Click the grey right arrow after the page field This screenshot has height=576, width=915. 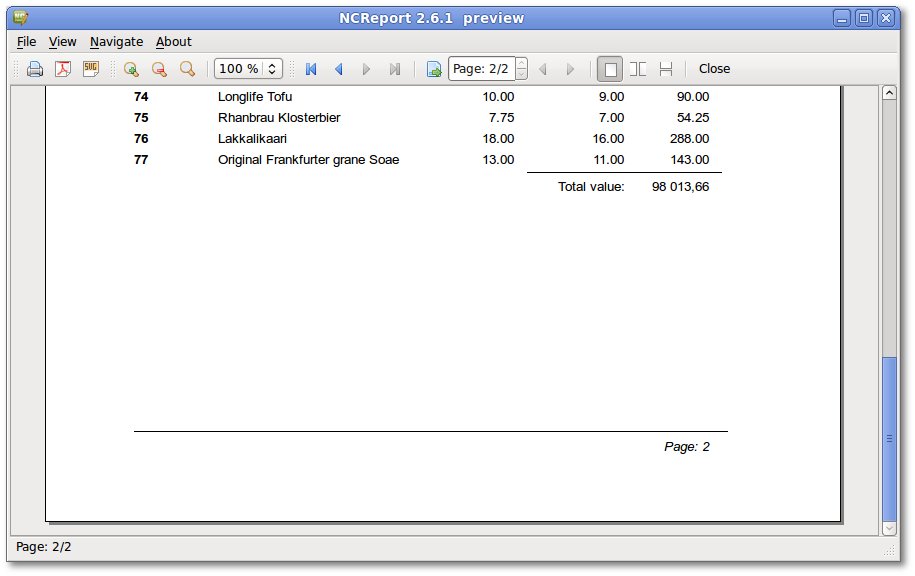(x=571, y=69)
